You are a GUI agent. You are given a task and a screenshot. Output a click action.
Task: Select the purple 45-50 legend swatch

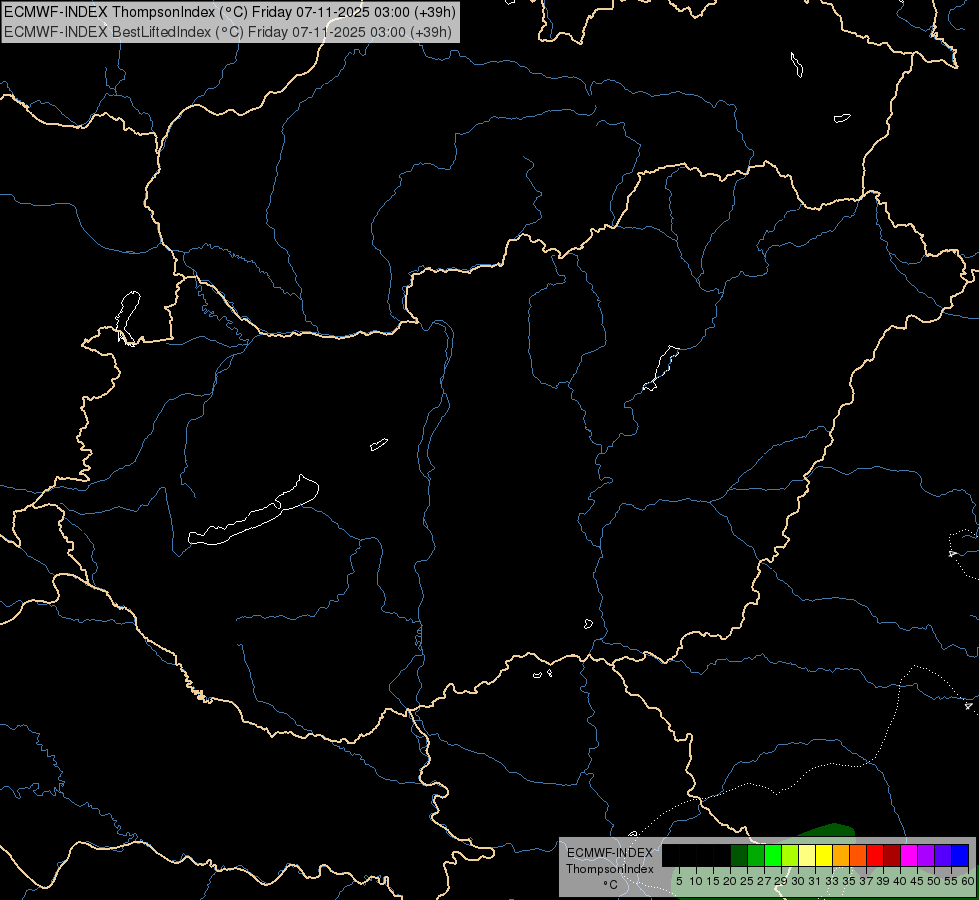(x=926, y=855)
